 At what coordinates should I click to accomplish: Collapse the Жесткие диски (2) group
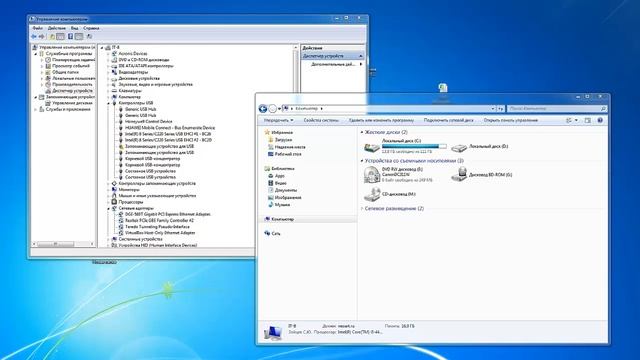click(x=362, y=132)
